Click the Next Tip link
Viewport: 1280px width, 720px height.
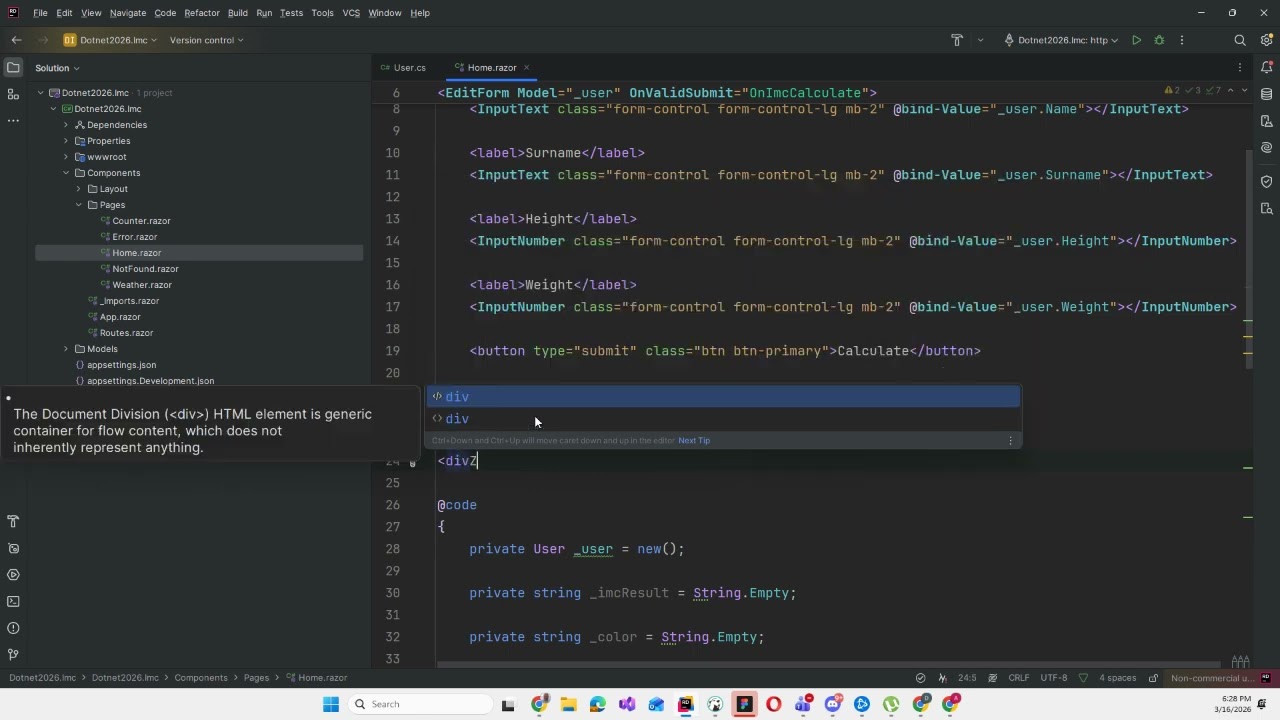click(694, 440)
